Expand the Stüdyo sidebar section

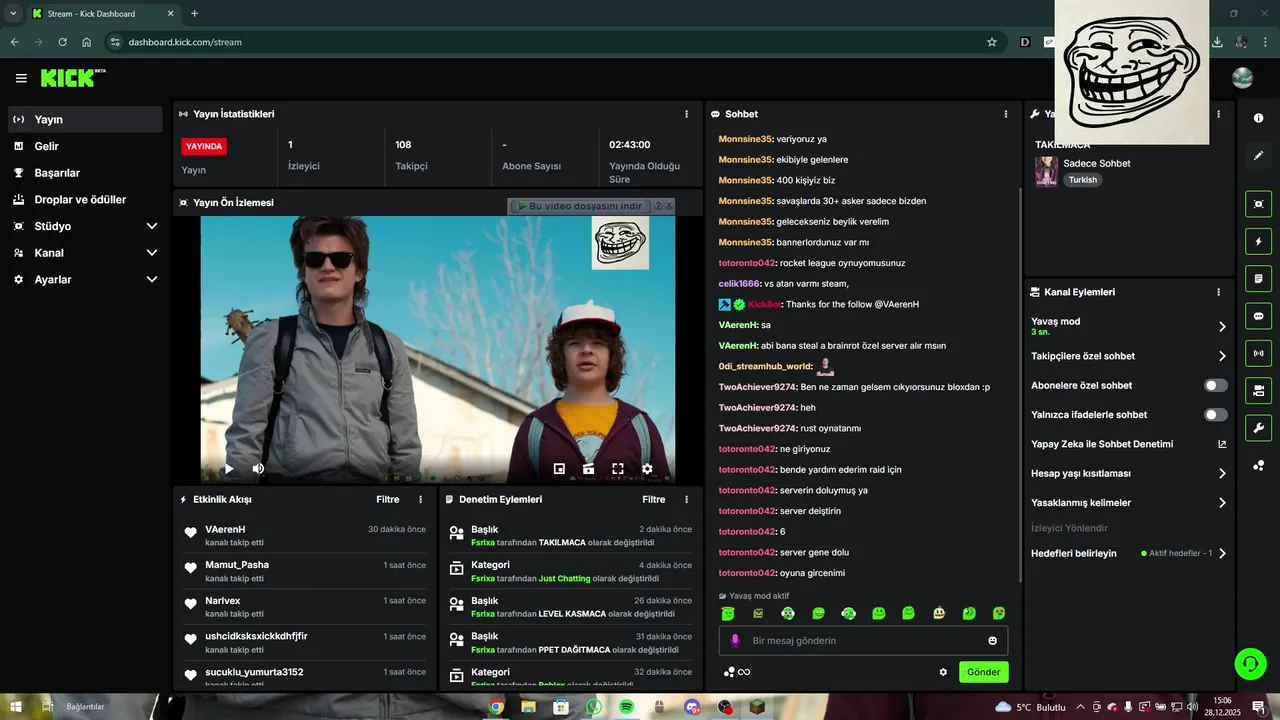[x=152, y=226]
